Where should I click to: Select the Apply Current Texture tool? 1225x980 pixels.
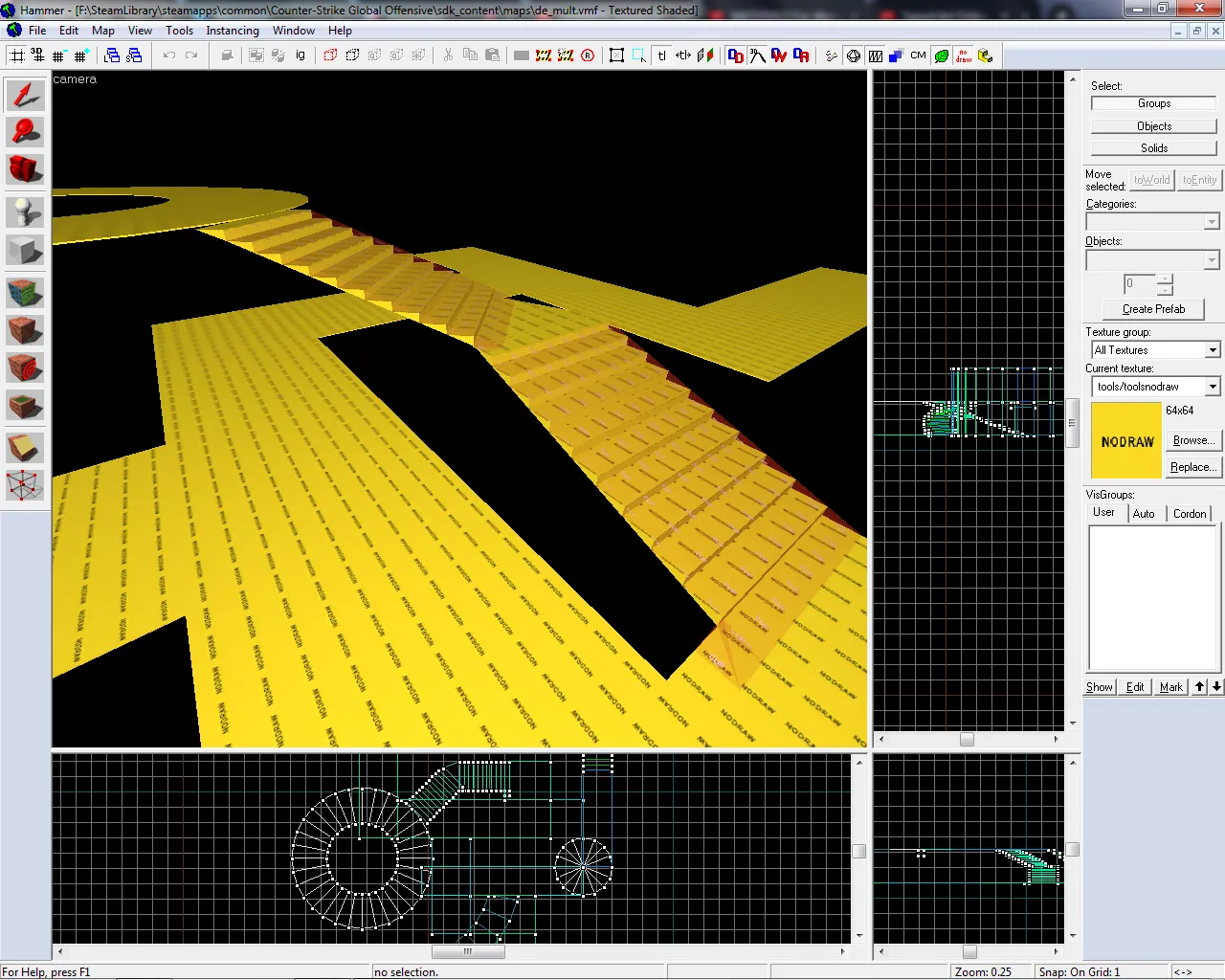point(25,330)
